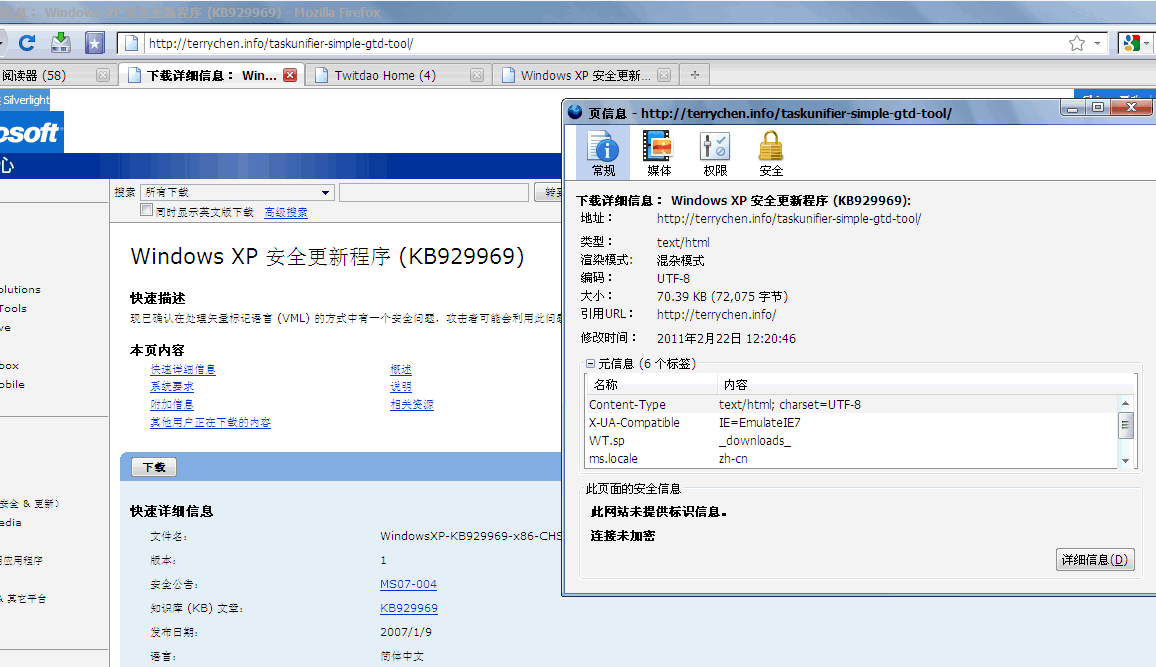Click the page icon in address bar
The height and width of the screenshot is (667, 1156).
(131, 43)
